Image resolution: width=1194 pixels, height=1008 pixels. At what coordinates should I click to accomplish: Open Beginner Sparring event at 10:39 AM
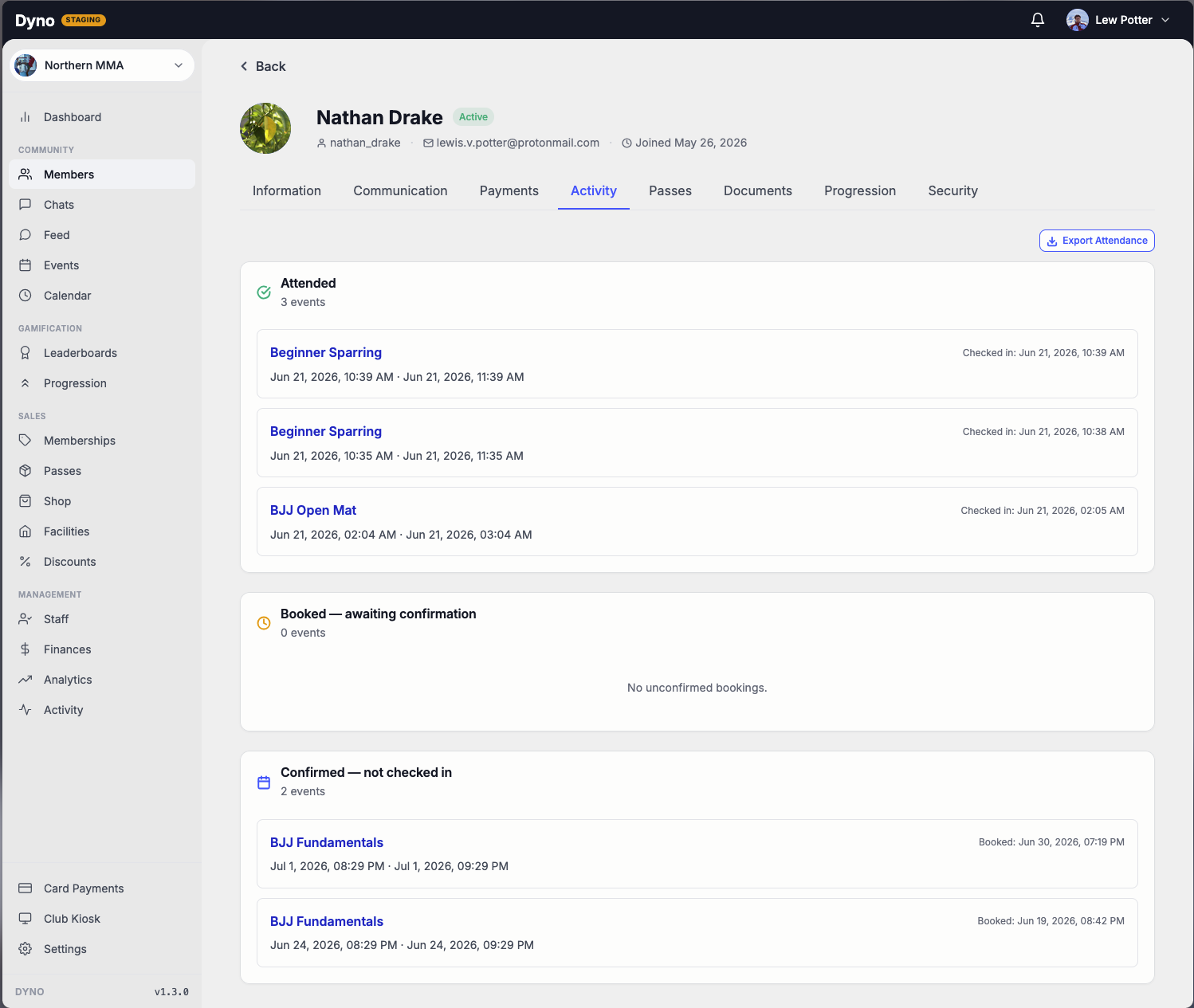326,352
